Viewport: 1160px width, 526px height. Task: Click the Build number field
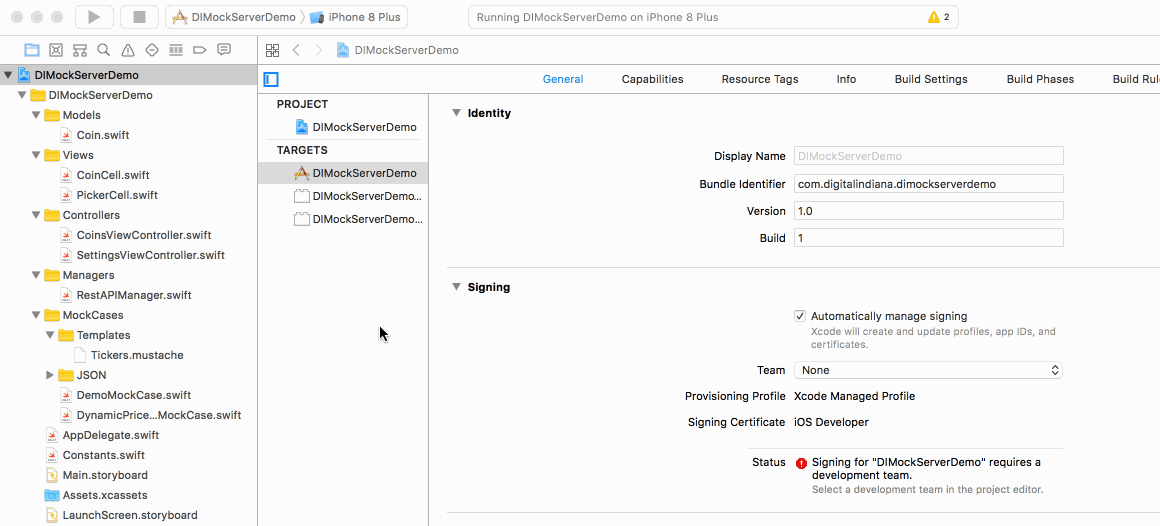point(928,238)
